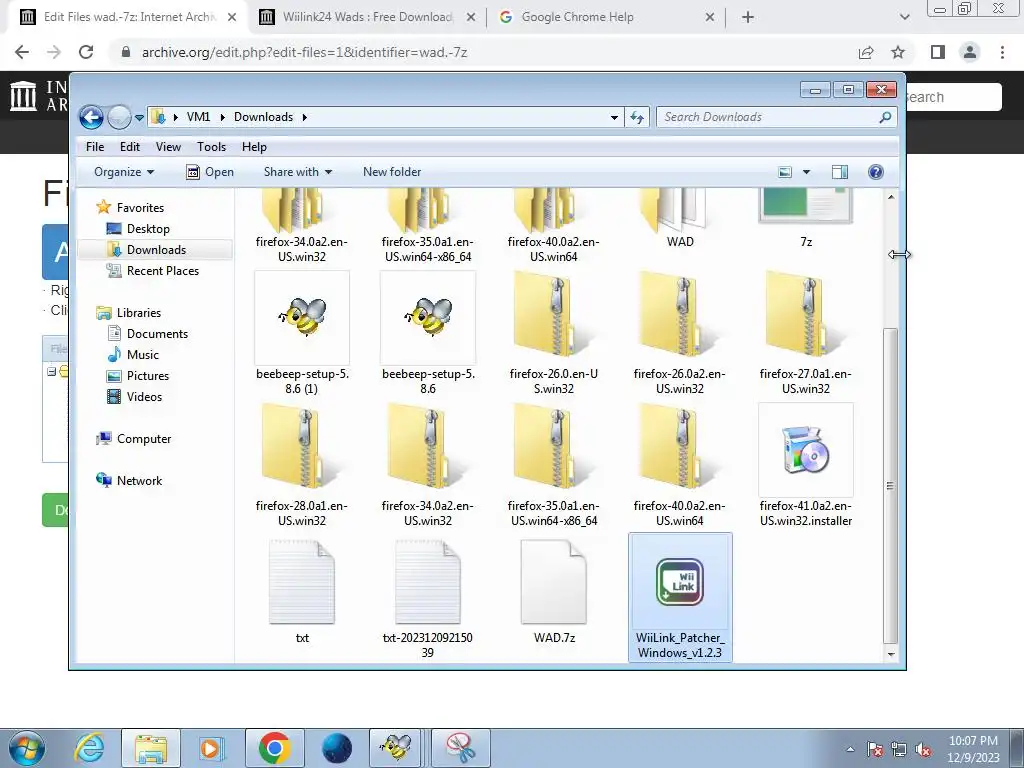Select firefox-41.0a2.en-US.win32.installer icon
This screenshot has height=768, width=1024.
click(806, 449)
